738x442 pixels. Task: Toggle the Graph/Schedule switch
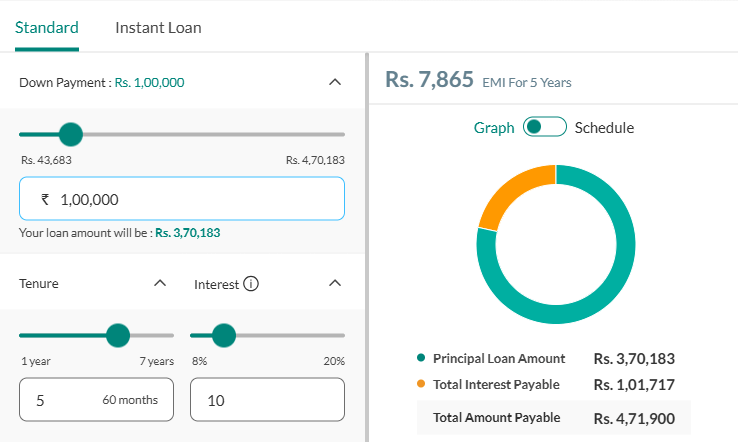(545, 127)
